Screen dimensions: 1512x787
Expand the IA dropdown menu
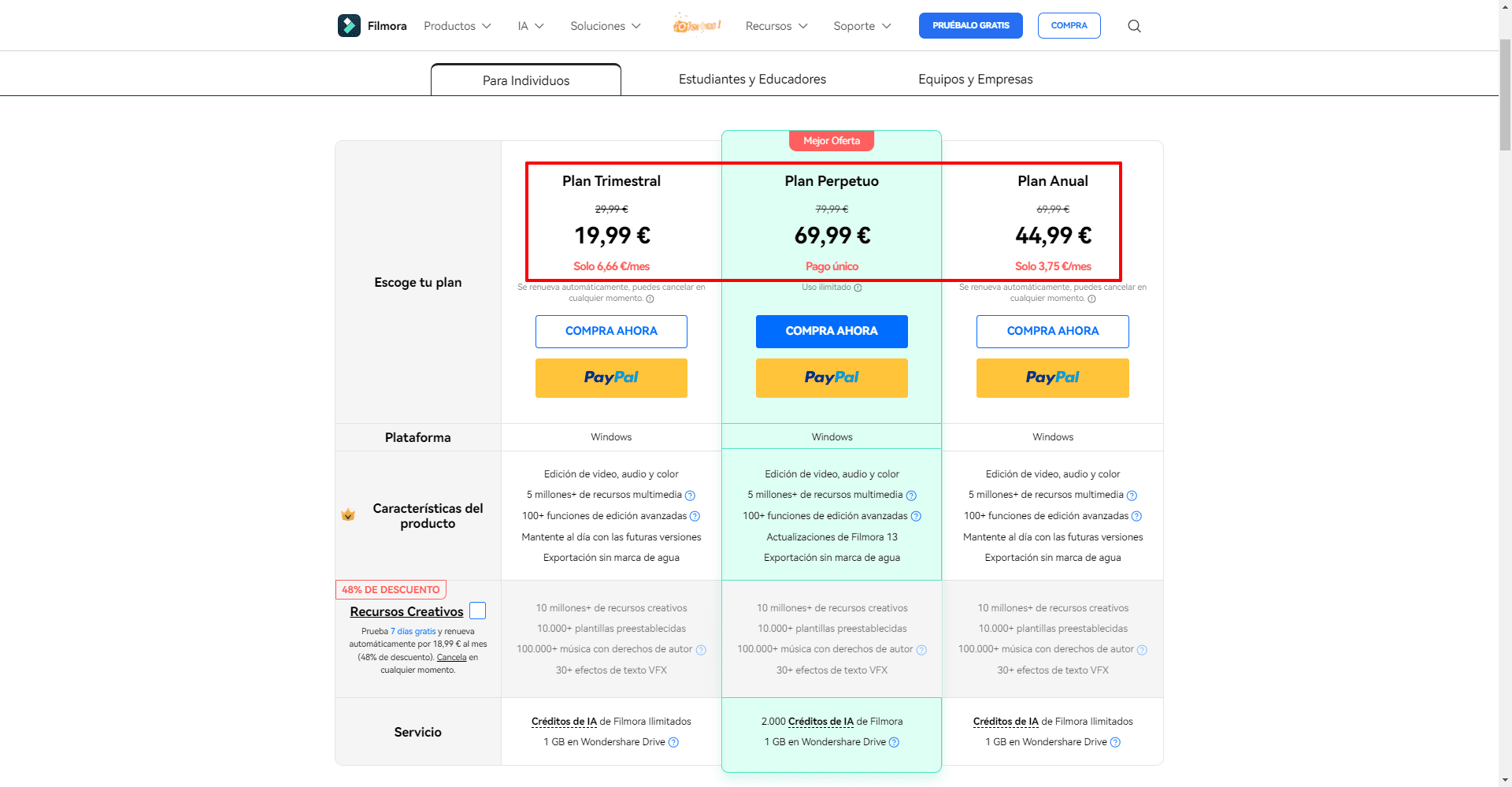[531, 26]
